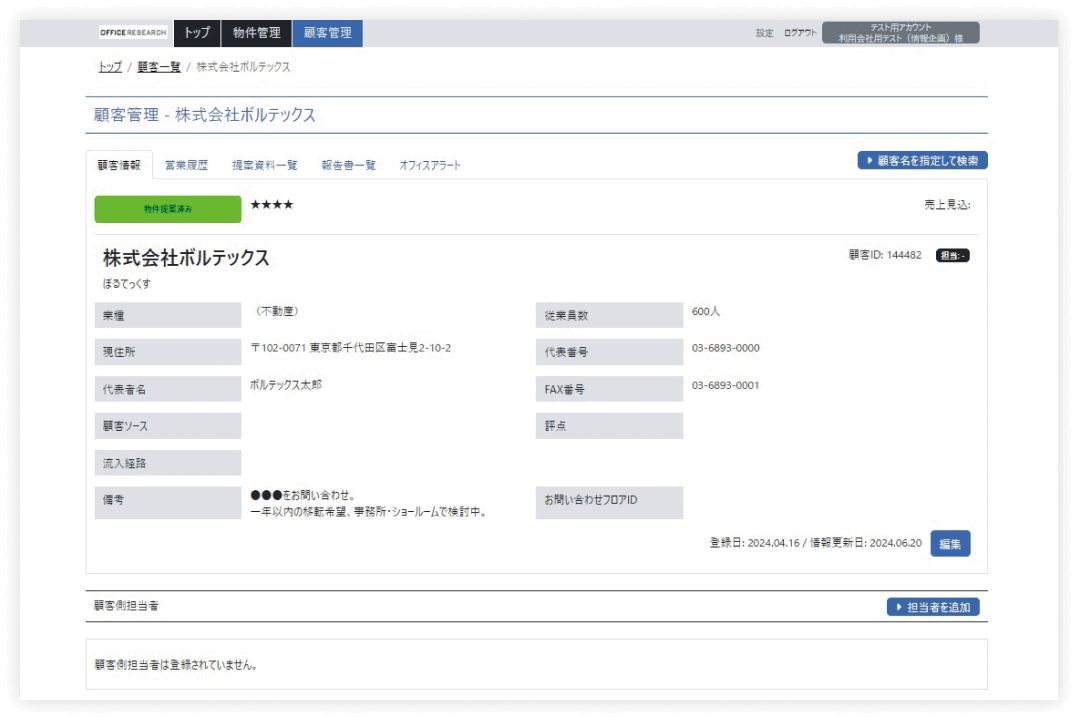
Task: Click the green 物件提案済み status button
Action: pos(168,209)
